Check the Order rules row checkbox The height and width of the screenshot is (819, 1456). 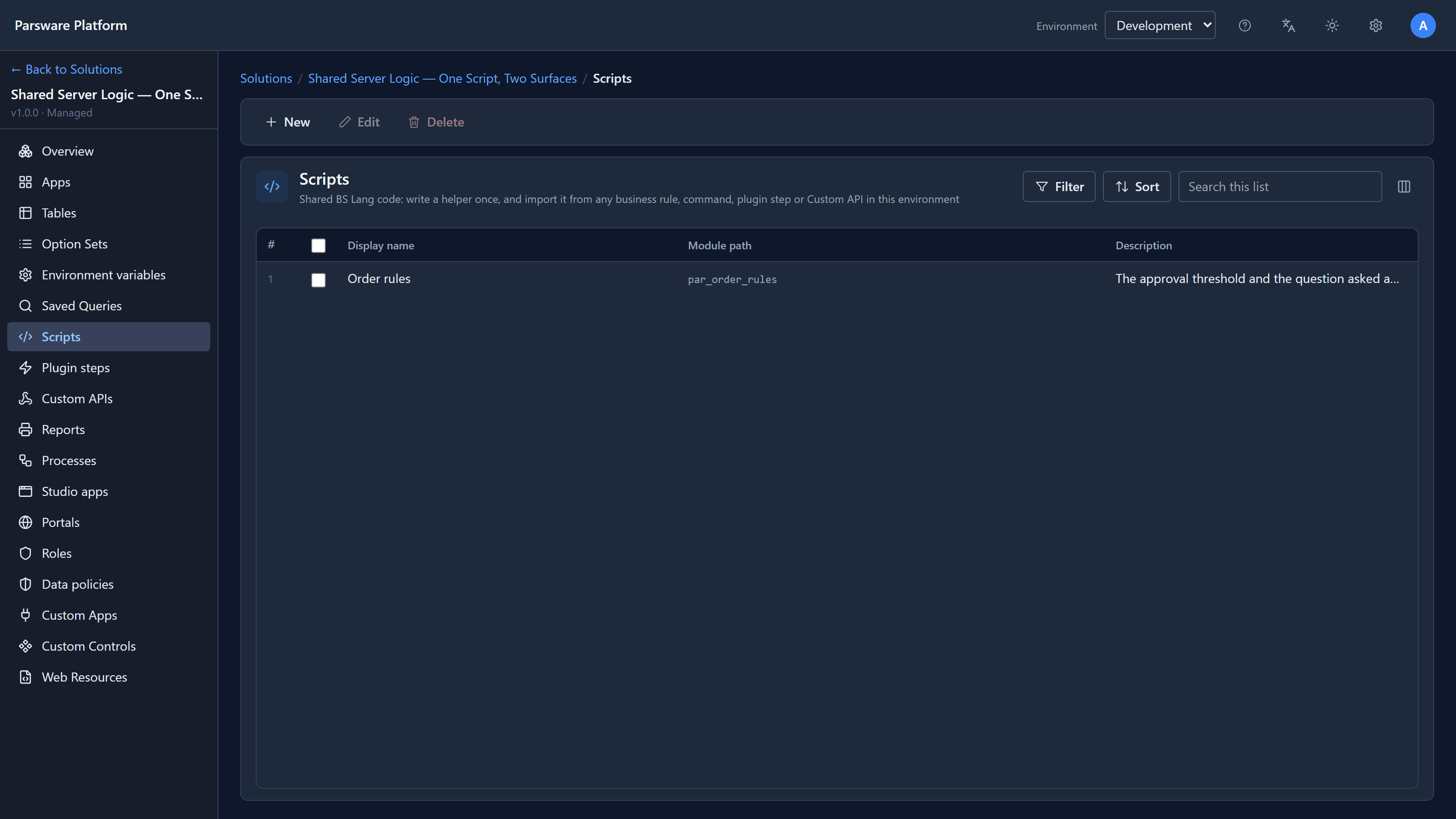coord(318,280)
